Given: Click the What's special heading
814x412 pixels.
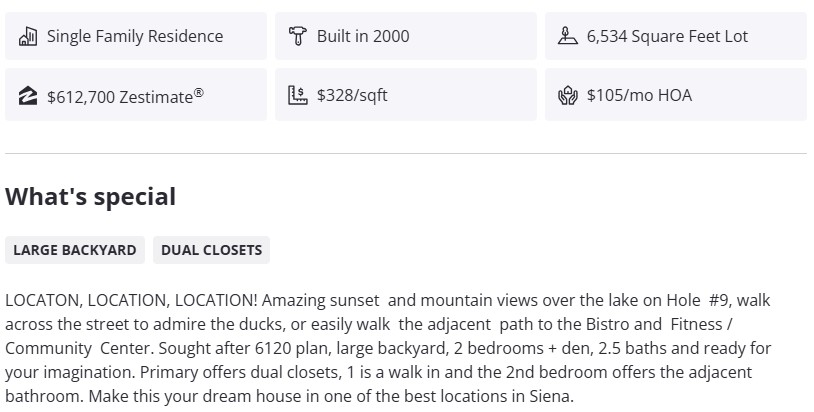Looking at the screenshot, I should (x=90, y=196).
